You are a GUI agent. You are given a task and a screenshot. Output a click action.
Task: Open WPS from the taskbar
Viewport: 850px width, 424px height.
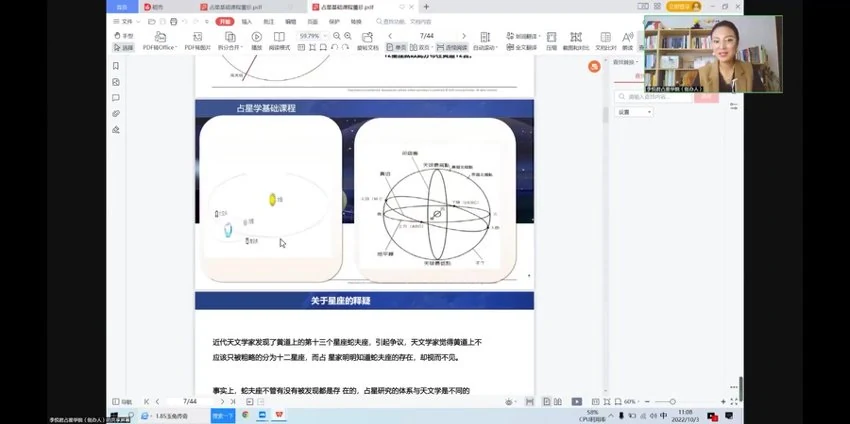pyautogui.click(x=279, y=415)
